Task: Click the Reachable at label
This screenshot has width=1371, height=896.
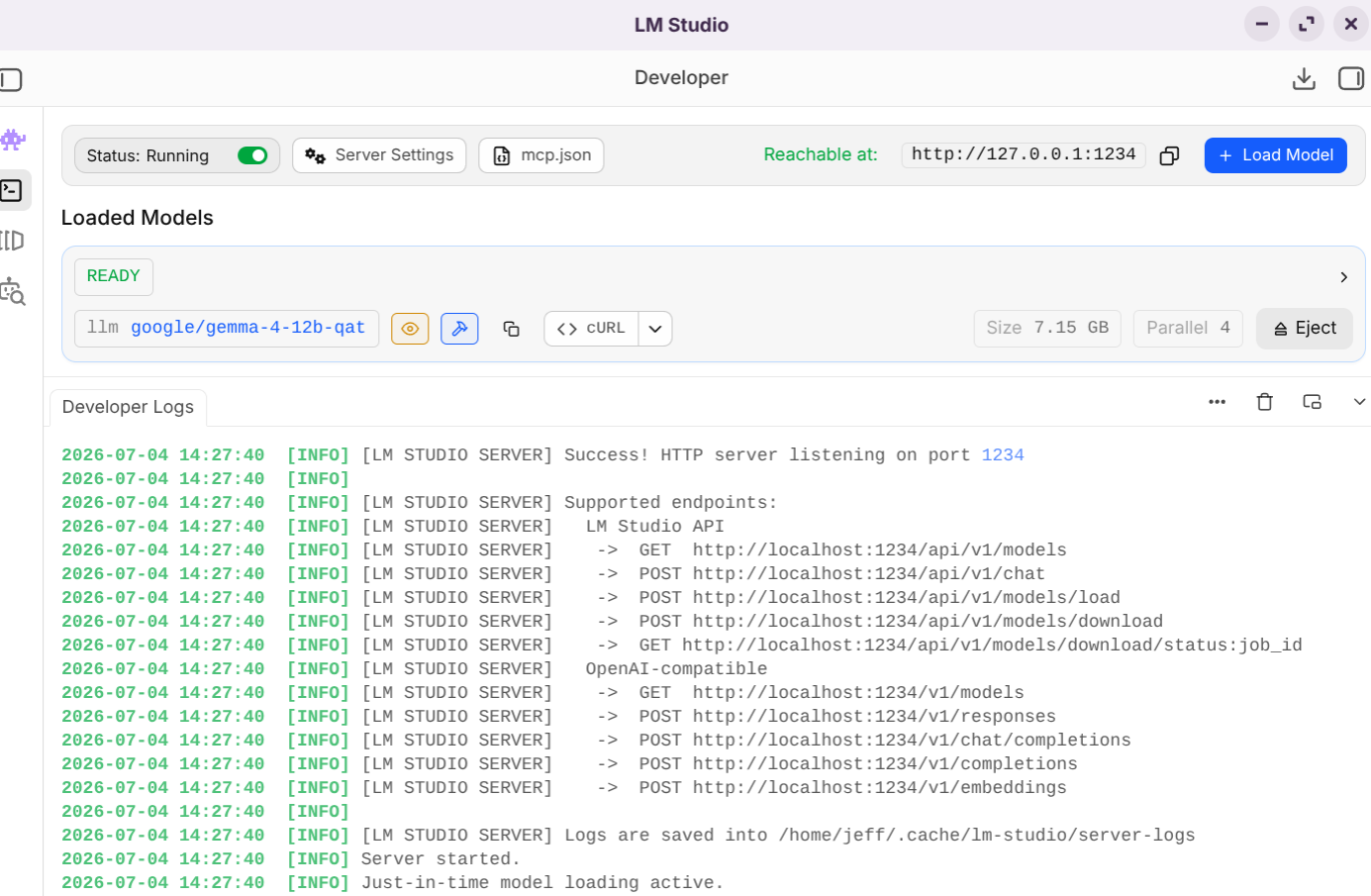Action: pyautogui.click(x=821, y=154)
